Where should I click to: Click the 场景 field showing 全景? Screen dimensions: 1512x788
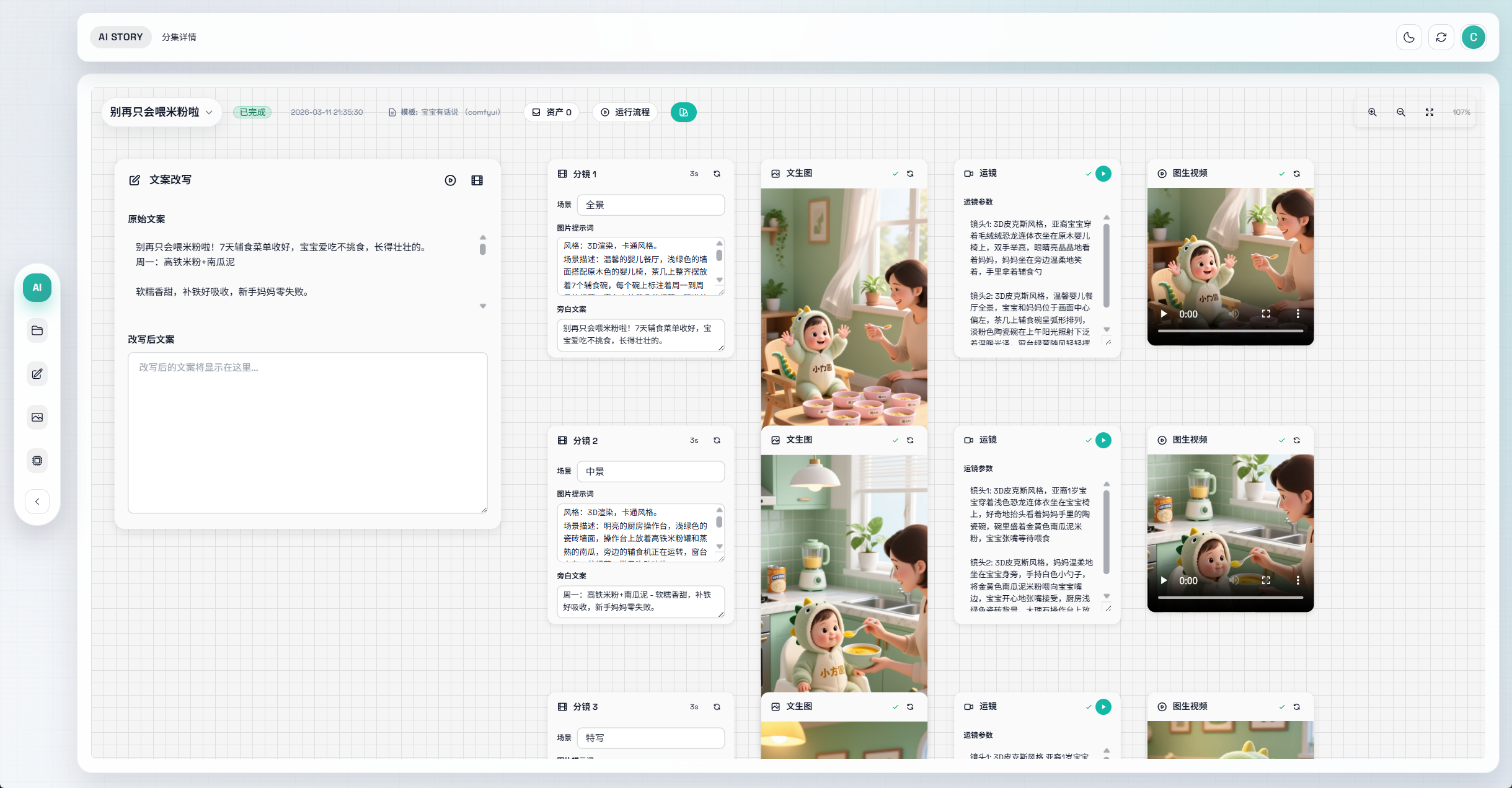pyautogui.click(x=651, y=205)
